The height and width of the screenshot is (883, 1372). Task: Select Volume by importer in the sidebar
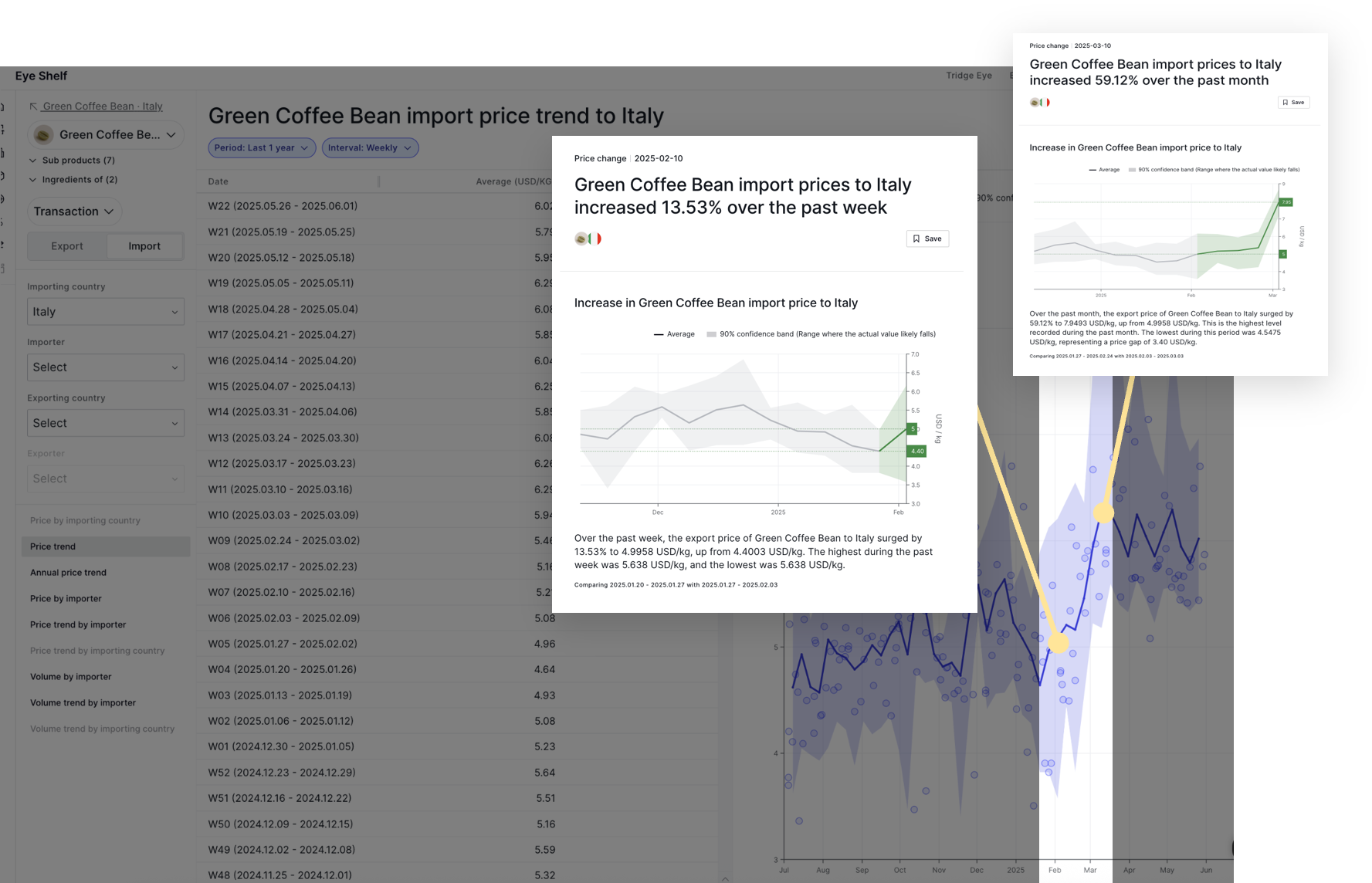point(70,677)
